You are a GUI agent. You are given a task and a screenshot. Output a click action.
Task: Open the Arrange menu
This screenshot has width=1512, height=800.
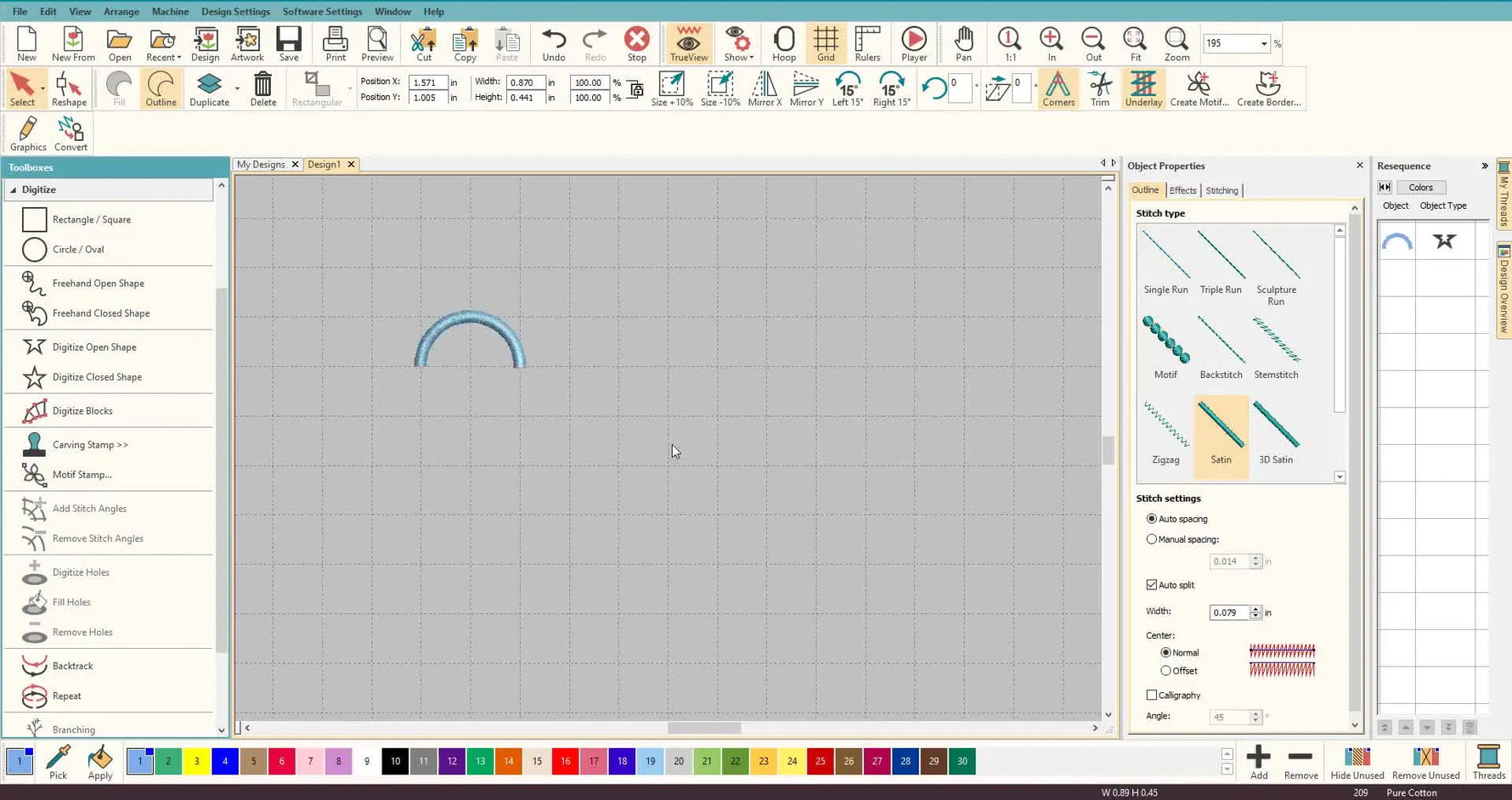(121, 12)
